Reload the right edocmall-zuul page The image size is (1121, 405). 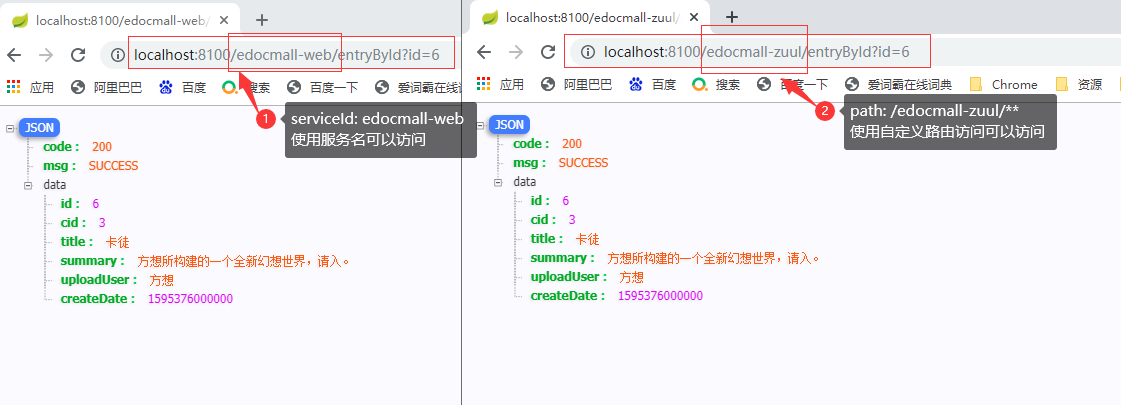click(548, 52)
